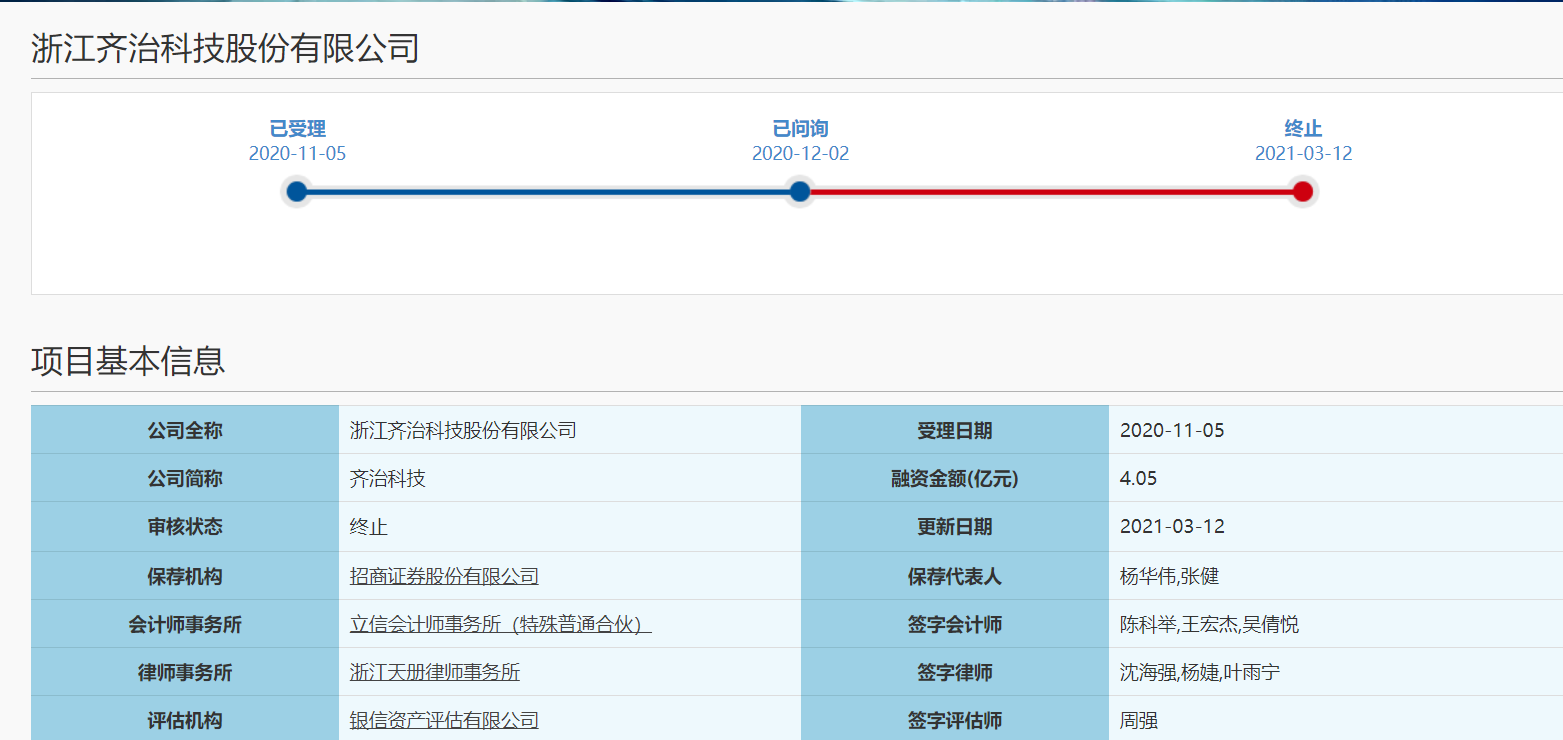Click the 会计师事务所 header cell
This screenshot has height=740, width=1563.
(185, 624)
